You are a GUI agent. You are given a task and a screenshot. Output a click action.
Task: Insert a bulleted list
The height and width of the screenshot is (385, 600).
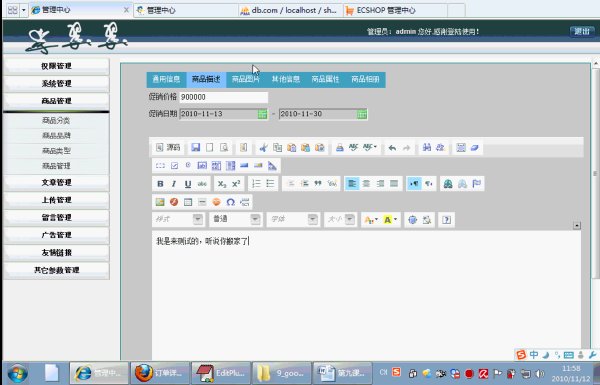(270, 184)
